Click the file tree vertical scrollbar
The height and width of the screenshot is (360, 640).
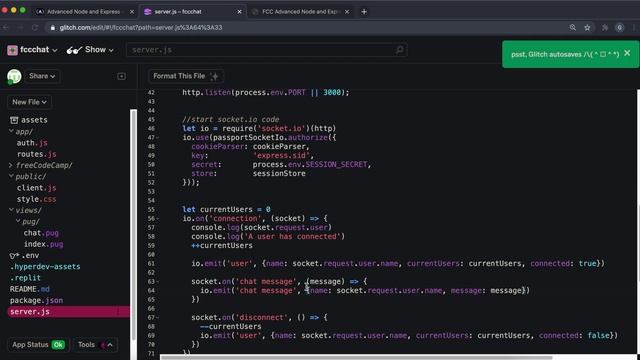point(133,224)
